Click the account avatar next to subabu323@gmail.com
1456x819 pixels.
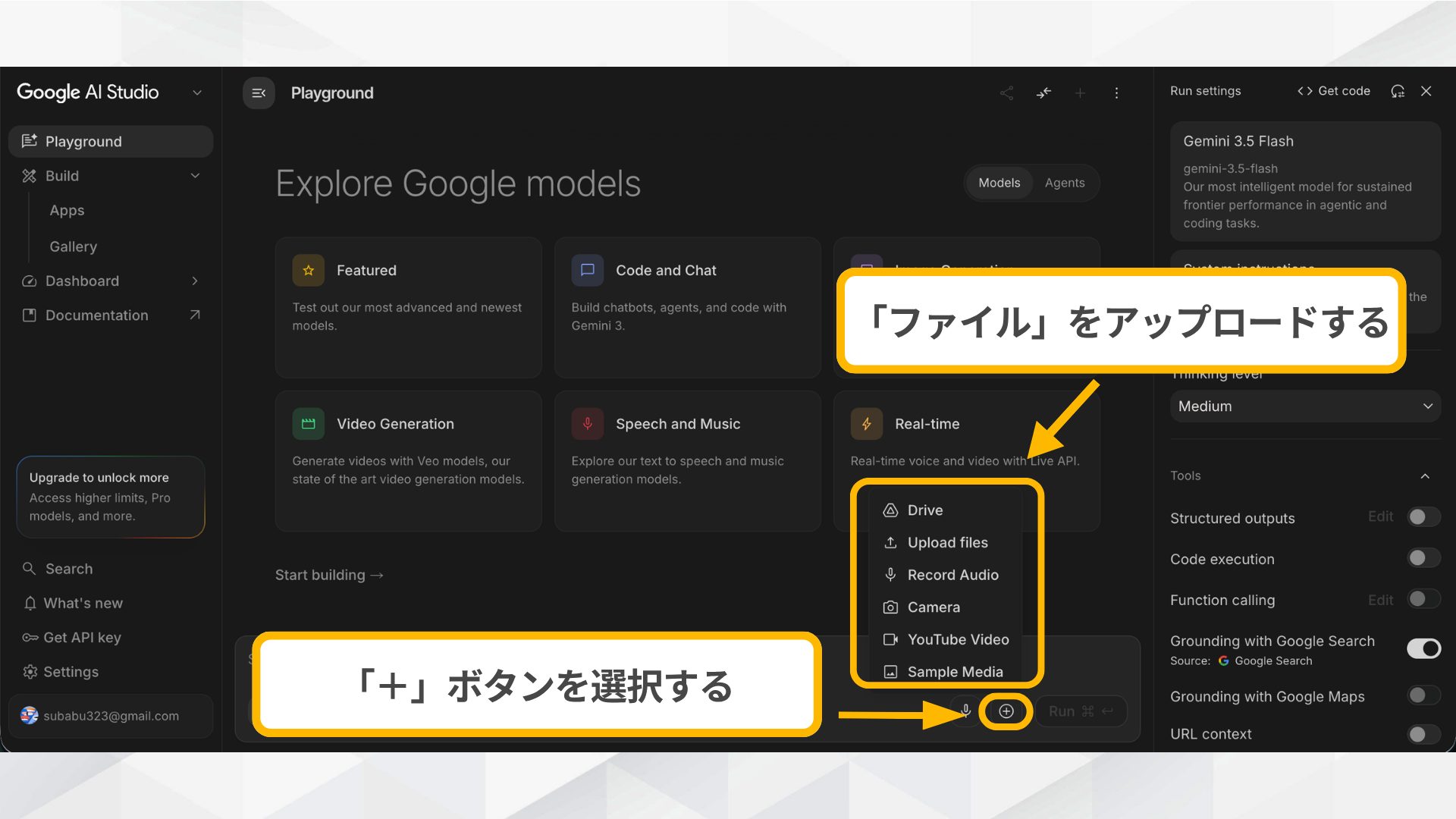30,716
